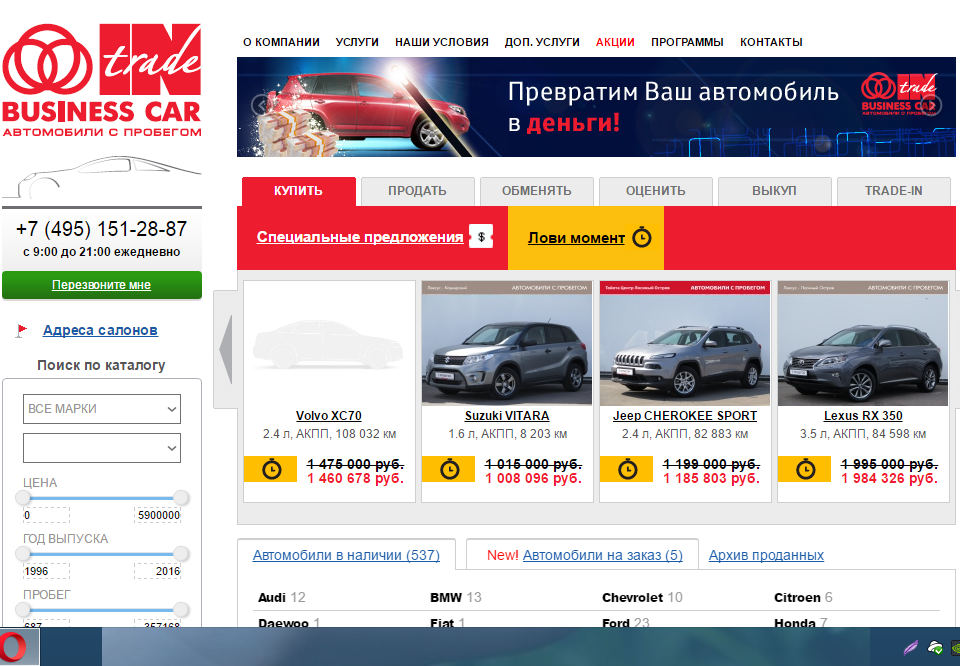Viewport: 960px width, 666px height.
Task: Click the IN trade Business Car logo
Action: coord(102,80)
